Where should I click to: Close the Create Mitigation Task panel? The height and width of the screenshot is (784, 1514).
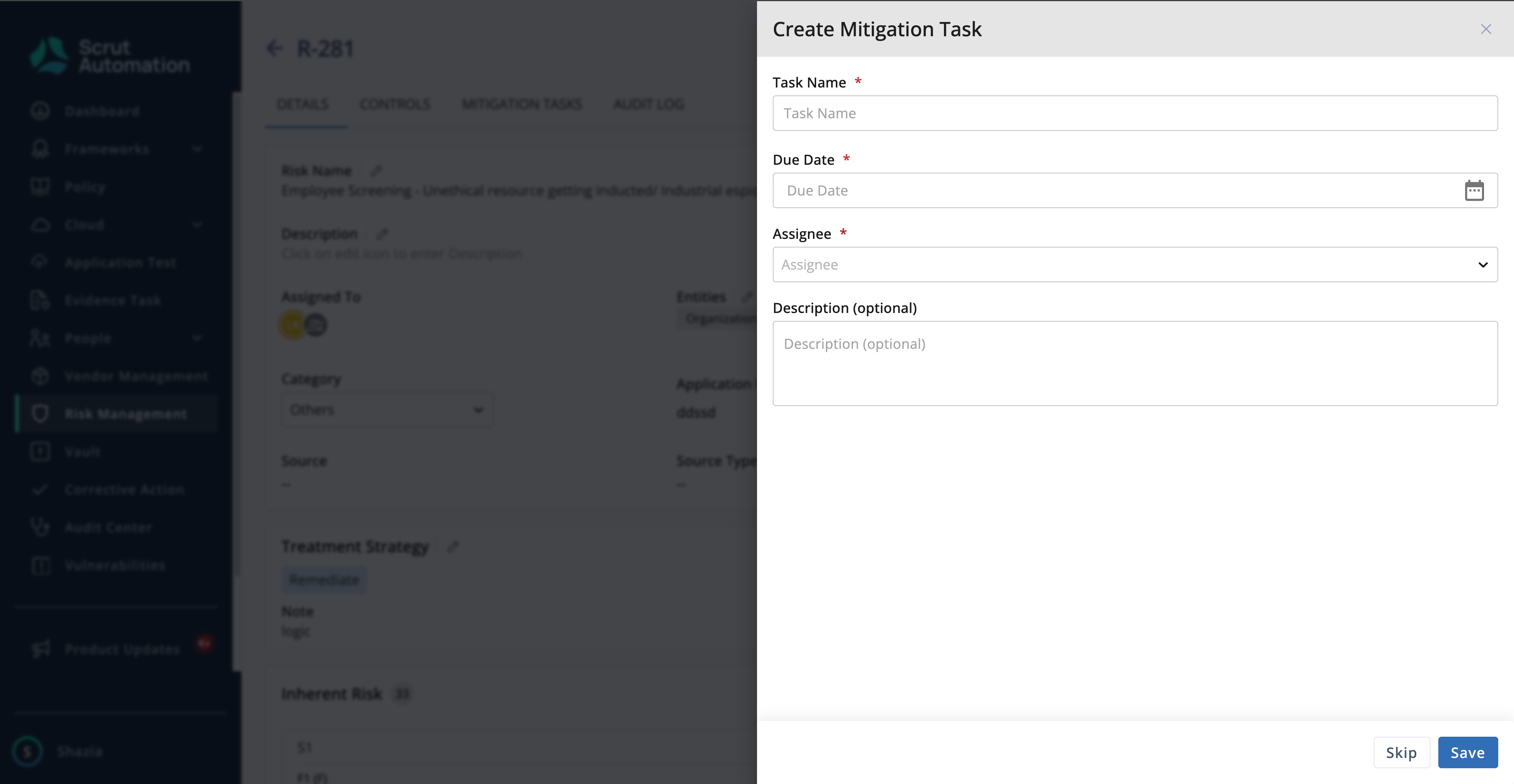1486,29
